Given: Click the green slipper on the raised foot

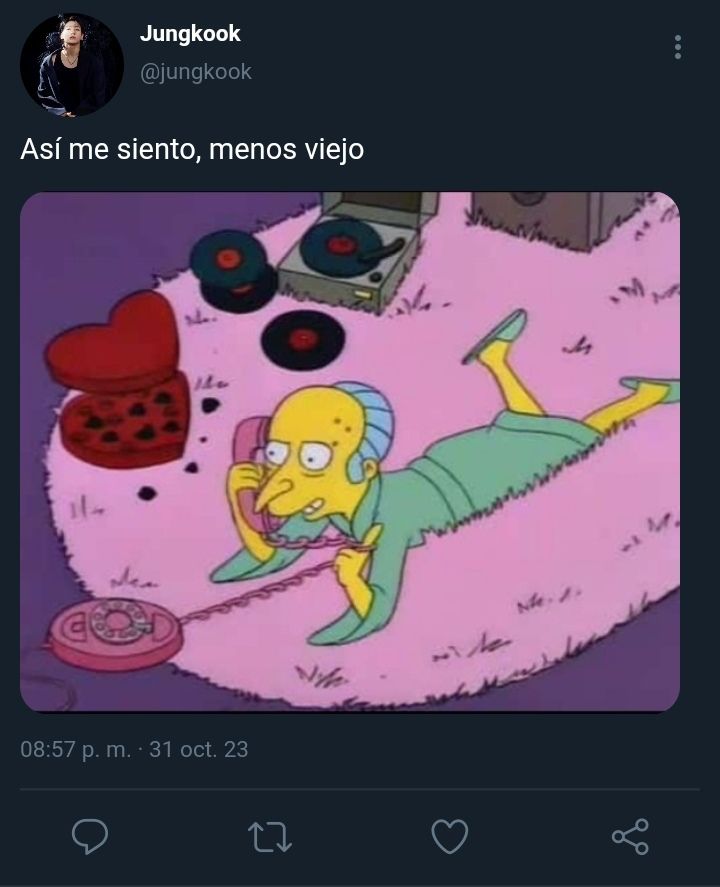Looking at the screenshot, I should tap(496, 335).
